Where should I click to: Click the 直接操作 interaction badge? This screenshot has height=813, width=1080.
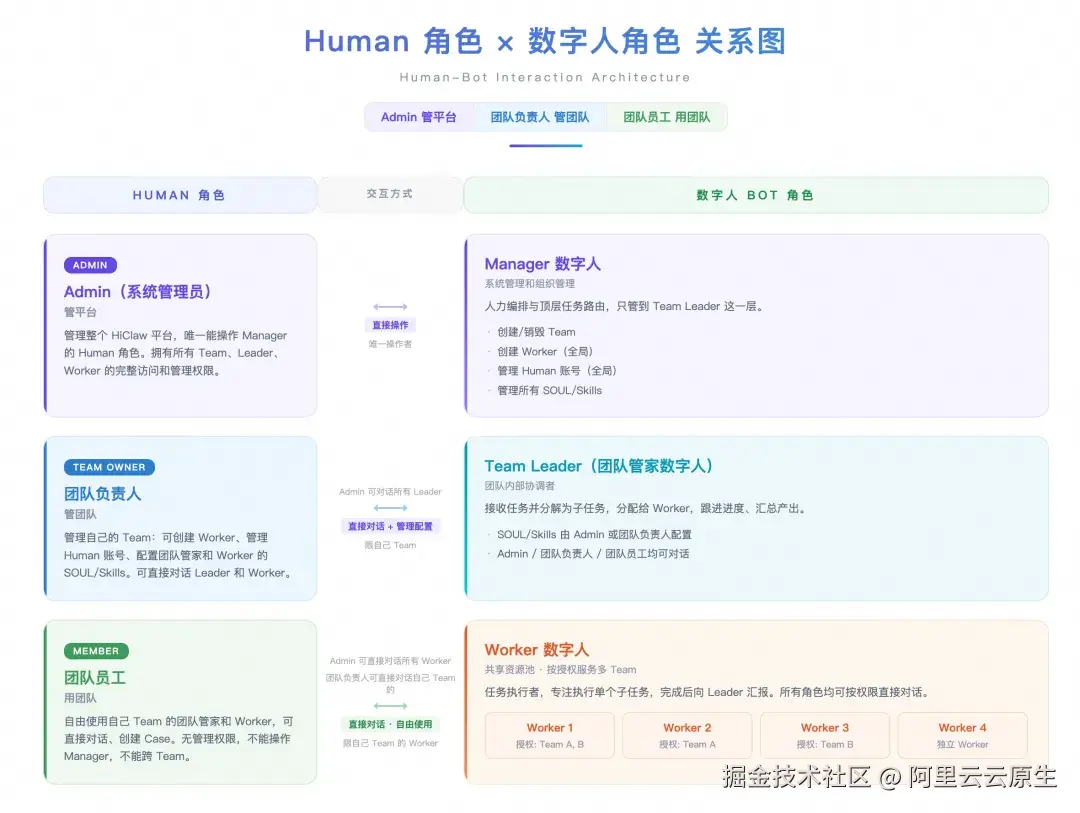(389, 325)
